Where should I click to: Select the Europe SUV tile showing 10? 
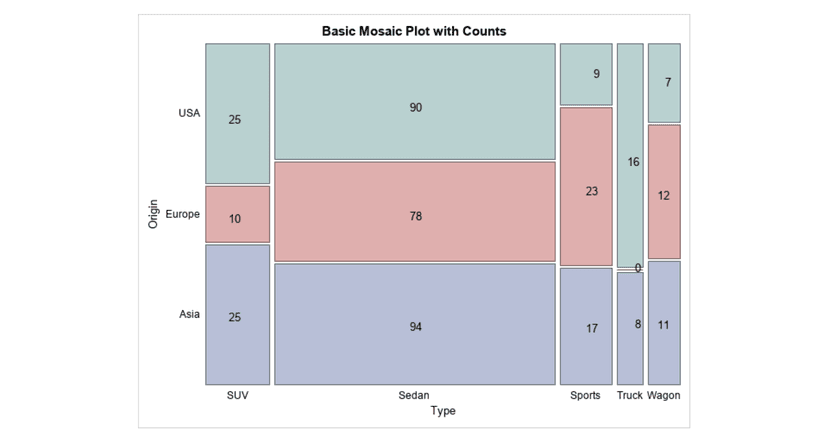click(237, 214)
